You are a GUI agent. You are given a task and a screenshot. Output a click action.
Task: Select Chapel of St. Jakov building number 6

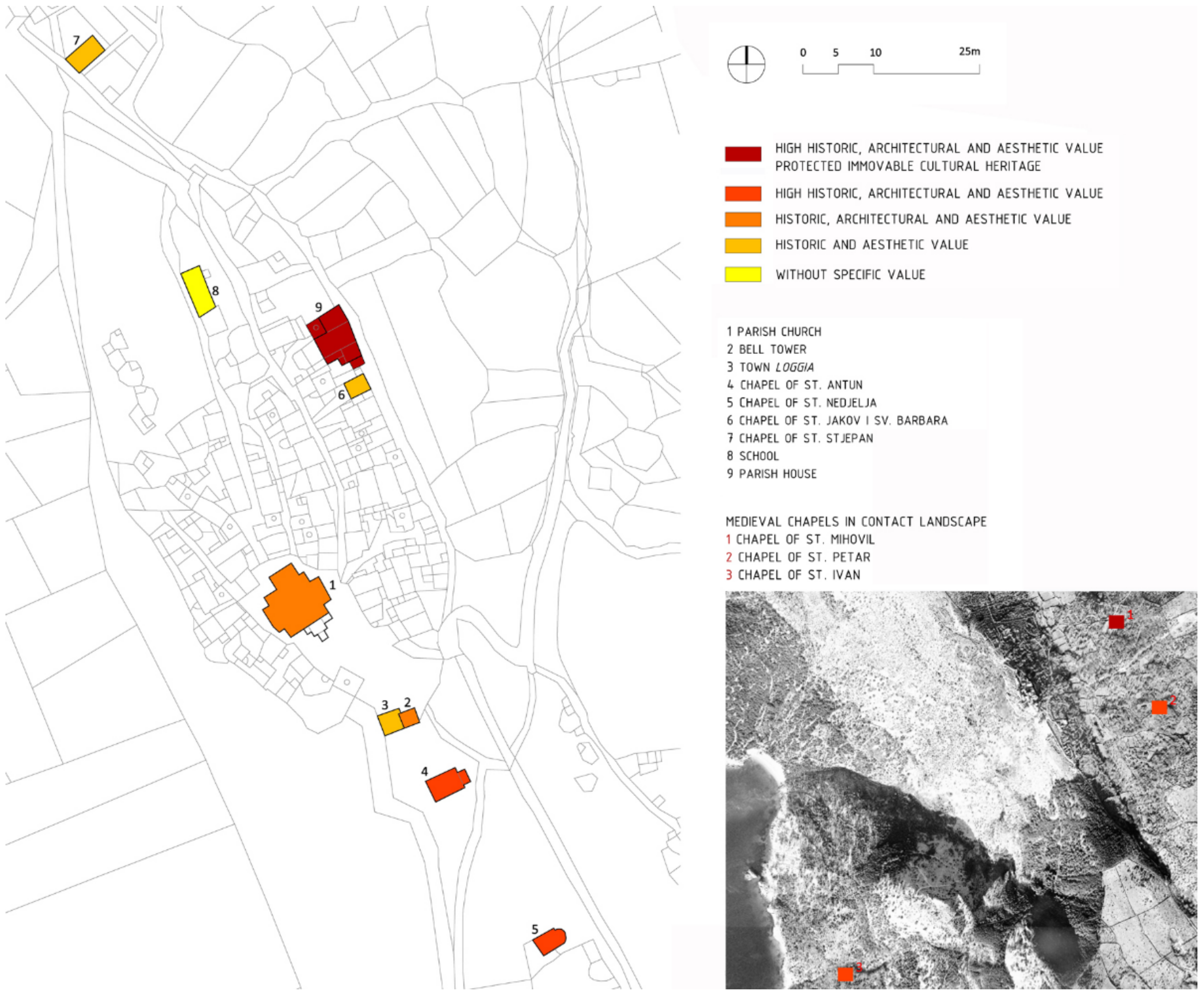coord(357,386)
